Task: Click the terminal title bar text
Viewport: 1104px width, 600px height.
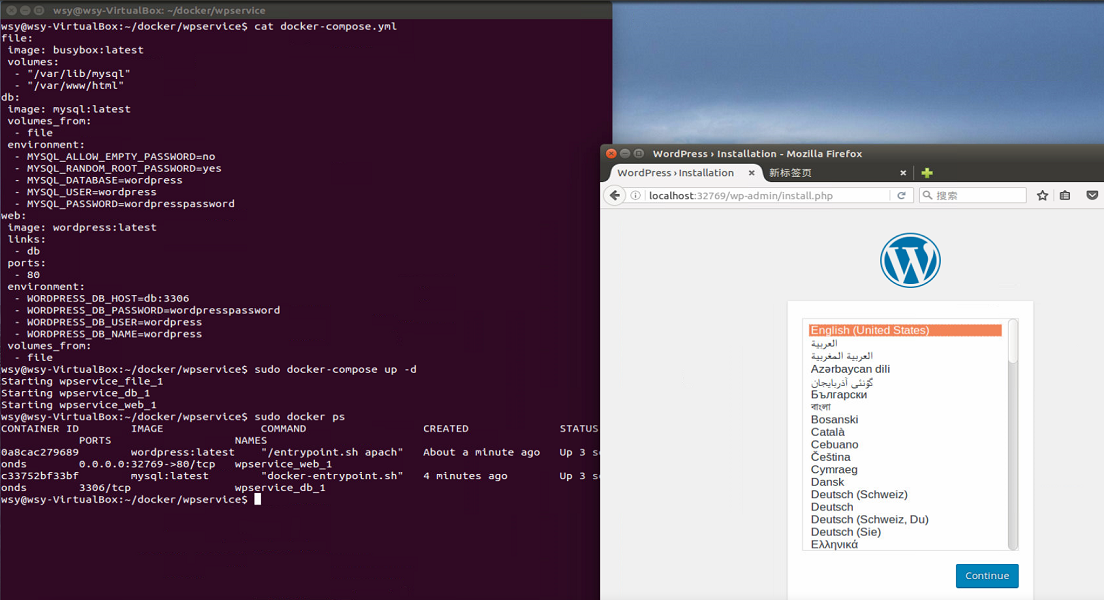Action: tap(159, 11)
